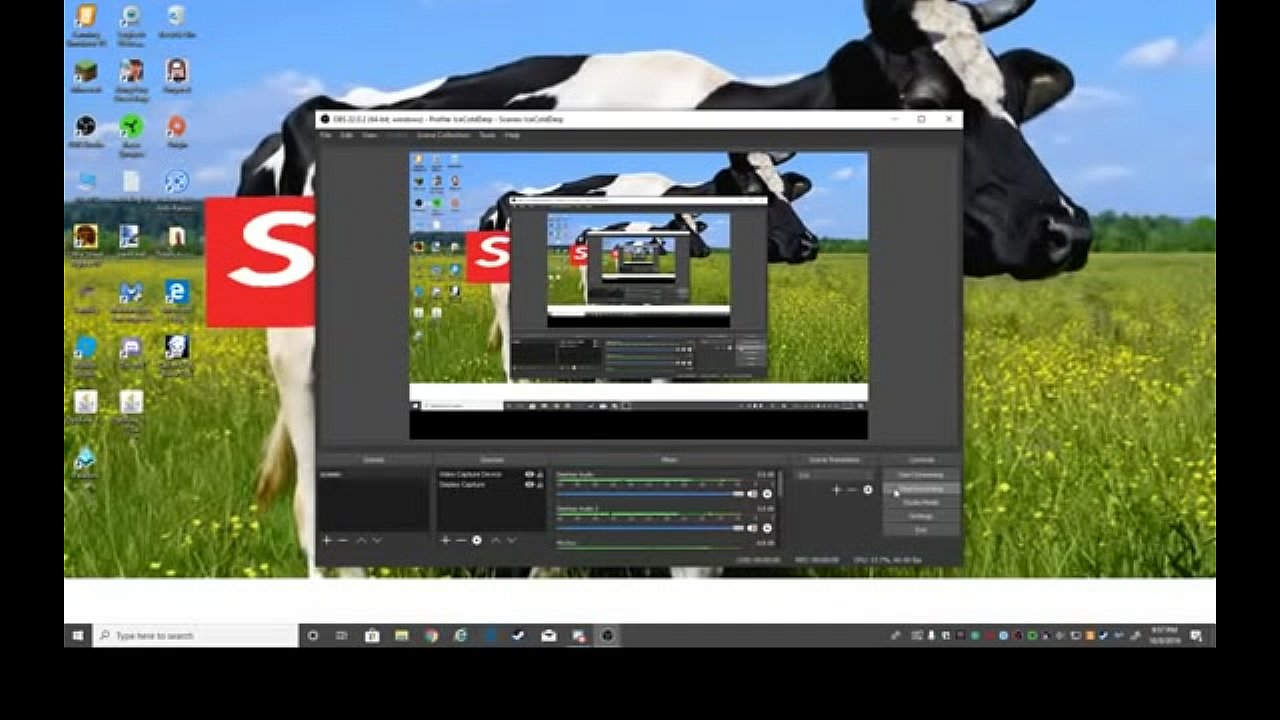Open Desktop Audio settings gear in Mixer
This screenshot has width=1280, height=720.
[x=768, y=494]
